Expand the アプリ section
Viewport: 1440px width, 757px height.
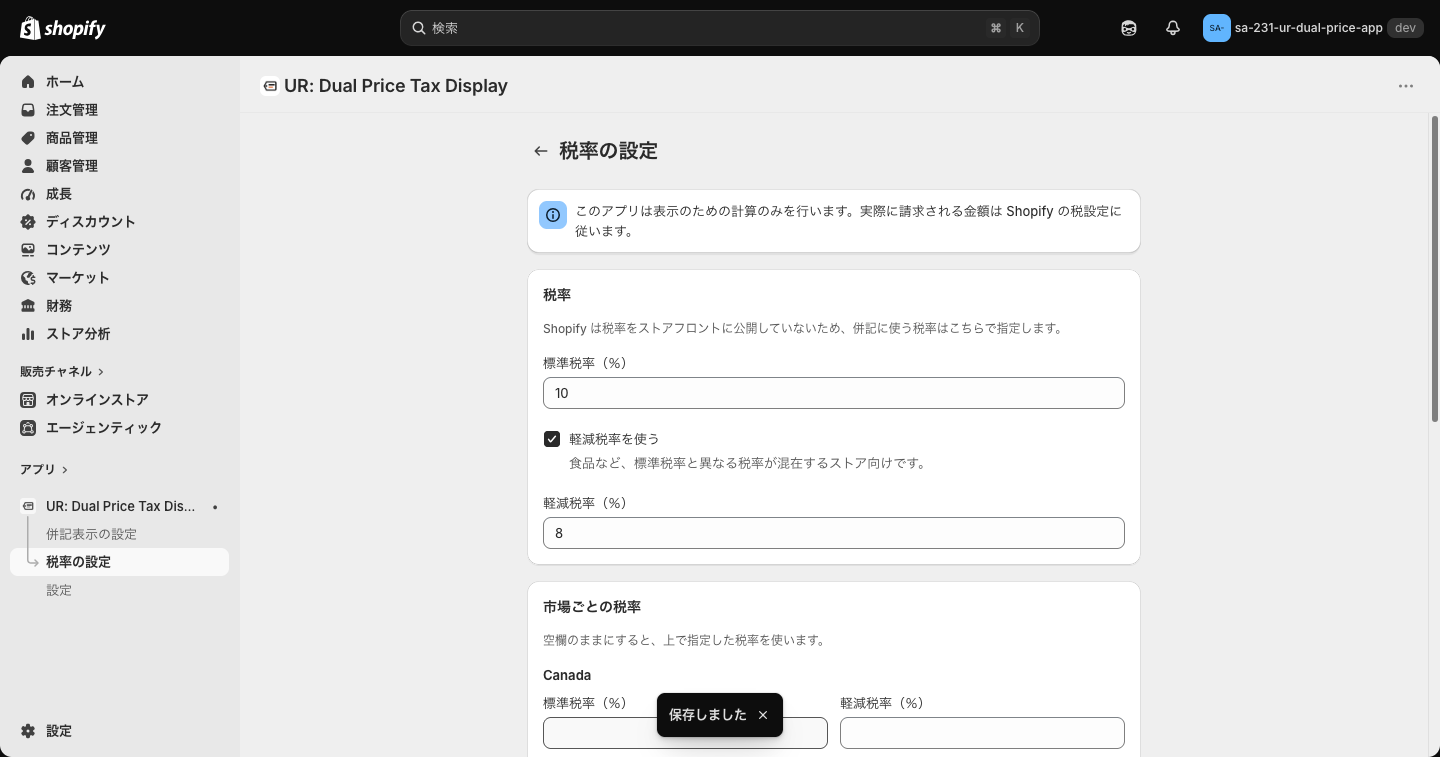point(44,470)
